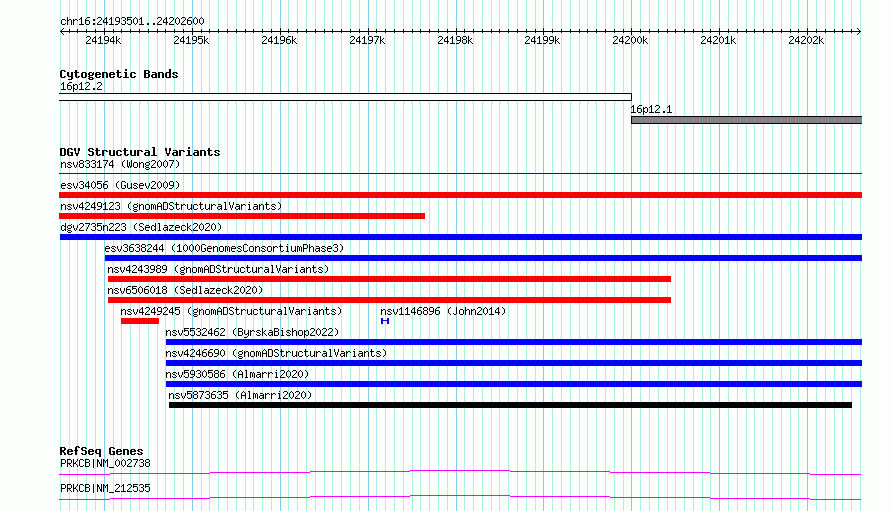Click the 24201k ruler tick label
890x511 pixels.
719,40
